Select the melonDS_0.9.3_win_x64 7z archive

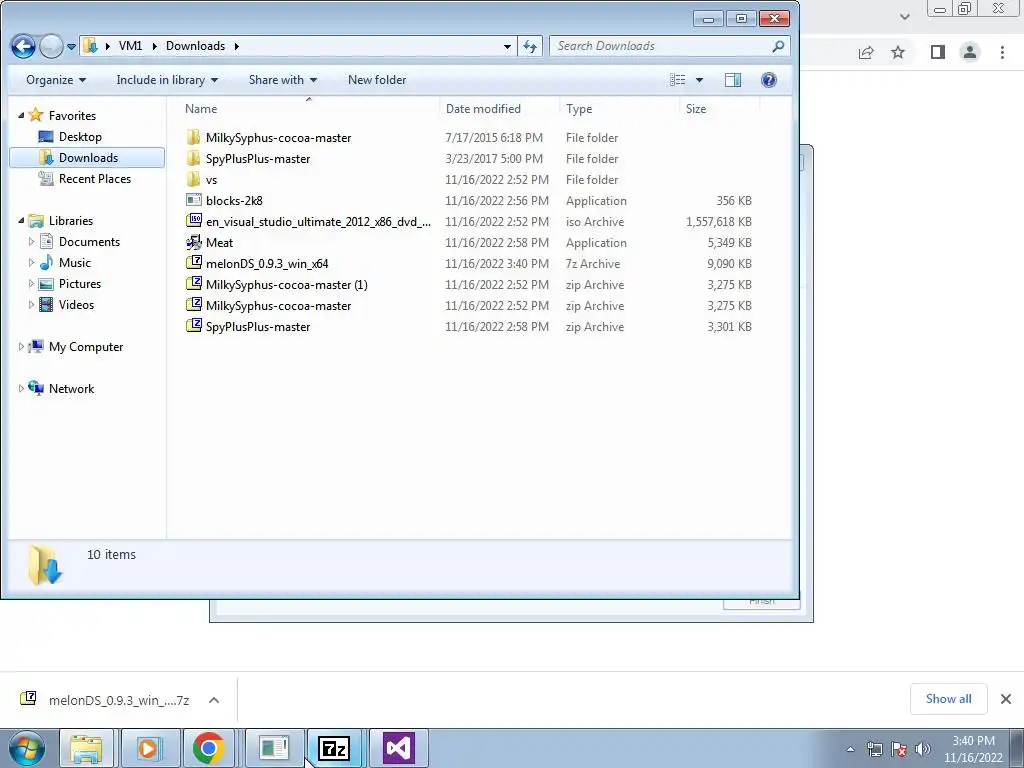[266, 263]
